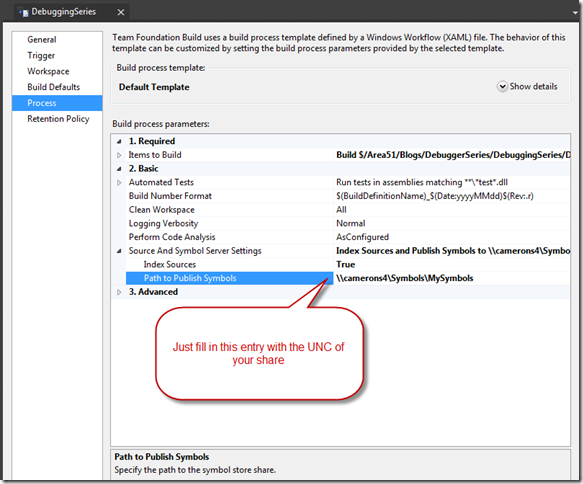Expand Show details chevron icon
Image resolution: width=583 pixels, height=484 pixels.
[x=502, y=87]
